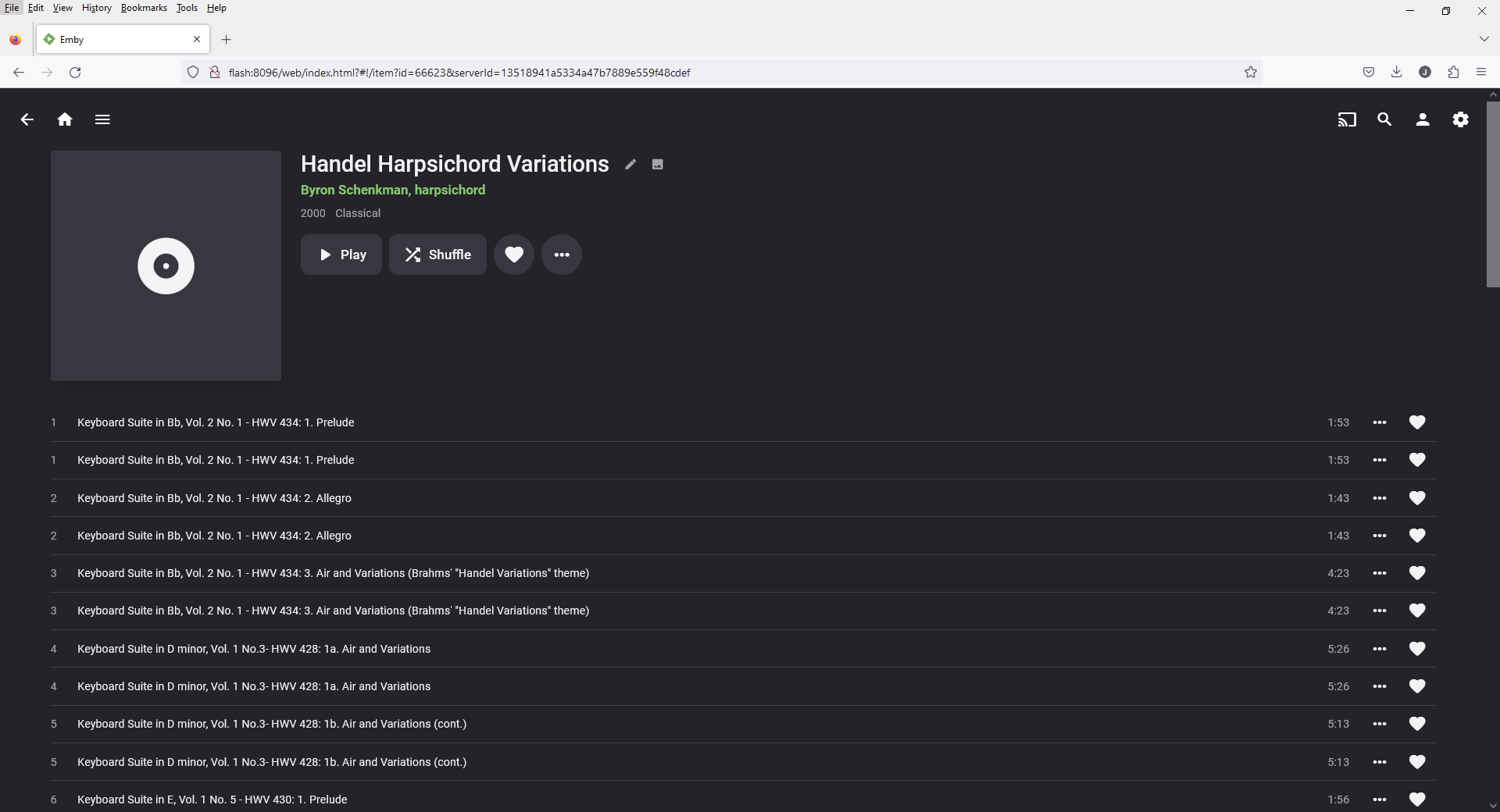This screenshot has height=812, width=1500.
Task: Play the album with the Play button
Action: (341, 255)
